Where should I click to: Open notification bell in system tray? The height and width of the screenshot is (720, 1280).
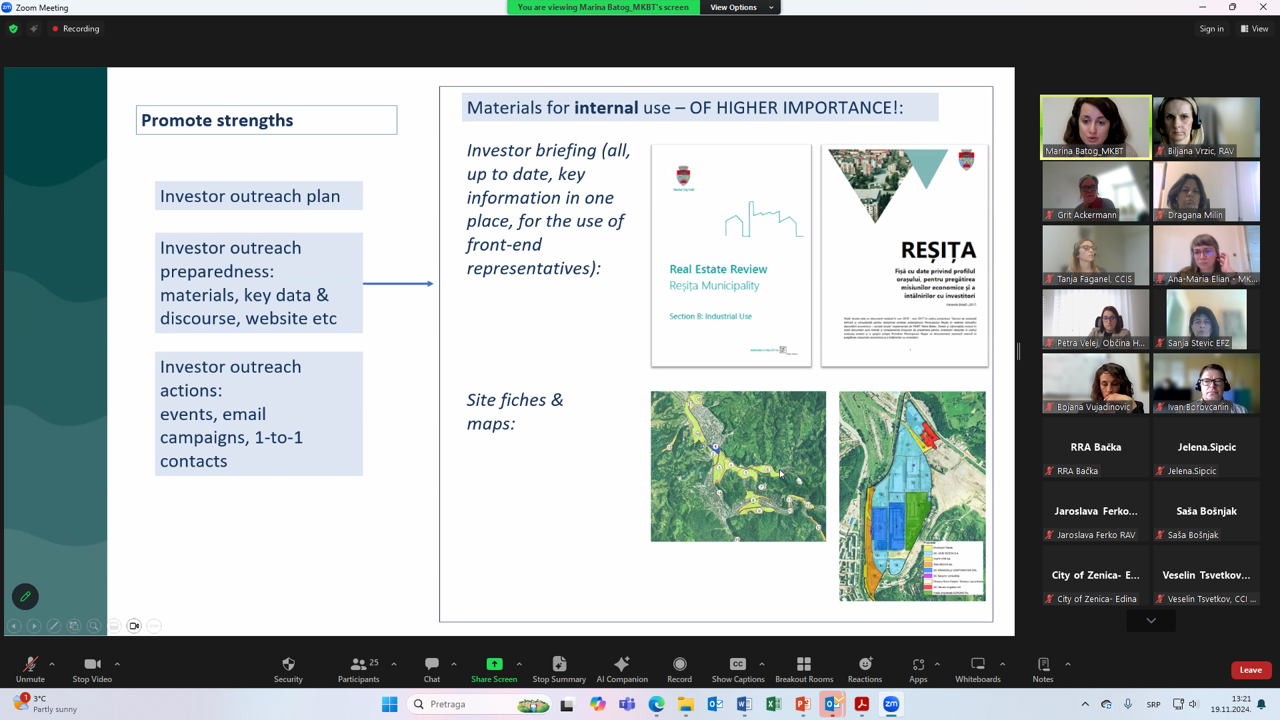[1262, 704]
